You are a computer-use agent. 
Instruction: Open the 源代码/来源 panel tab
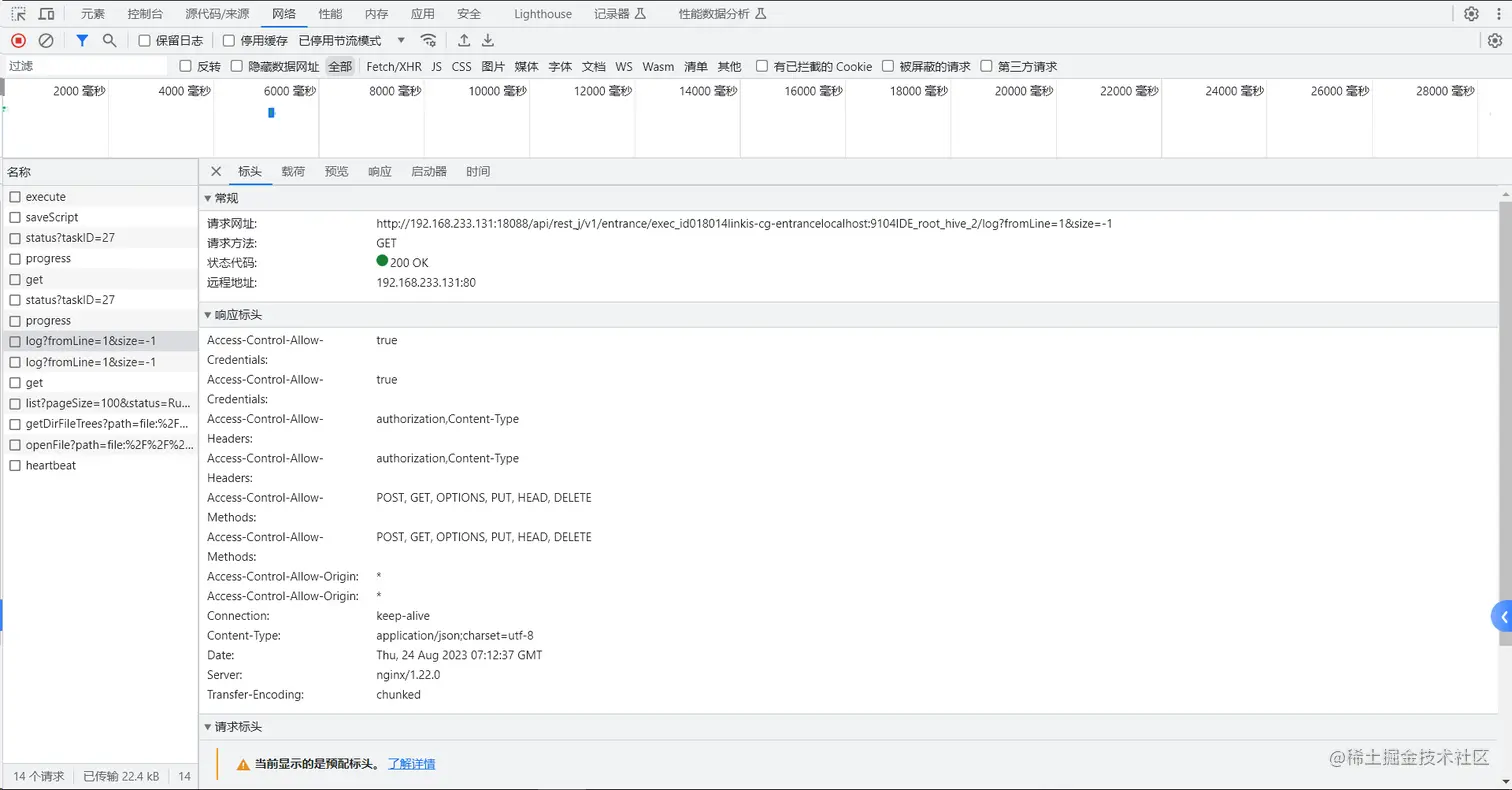pos(217,14)
